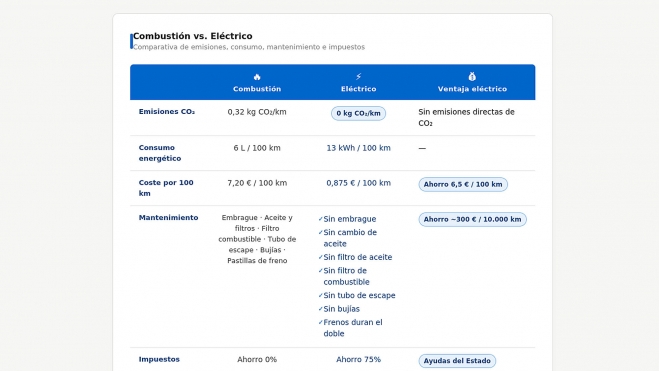Click the Coste por 100 km row label
This screenshot has width=659, height=371.
pyautogui.click(x=166, y=188)
